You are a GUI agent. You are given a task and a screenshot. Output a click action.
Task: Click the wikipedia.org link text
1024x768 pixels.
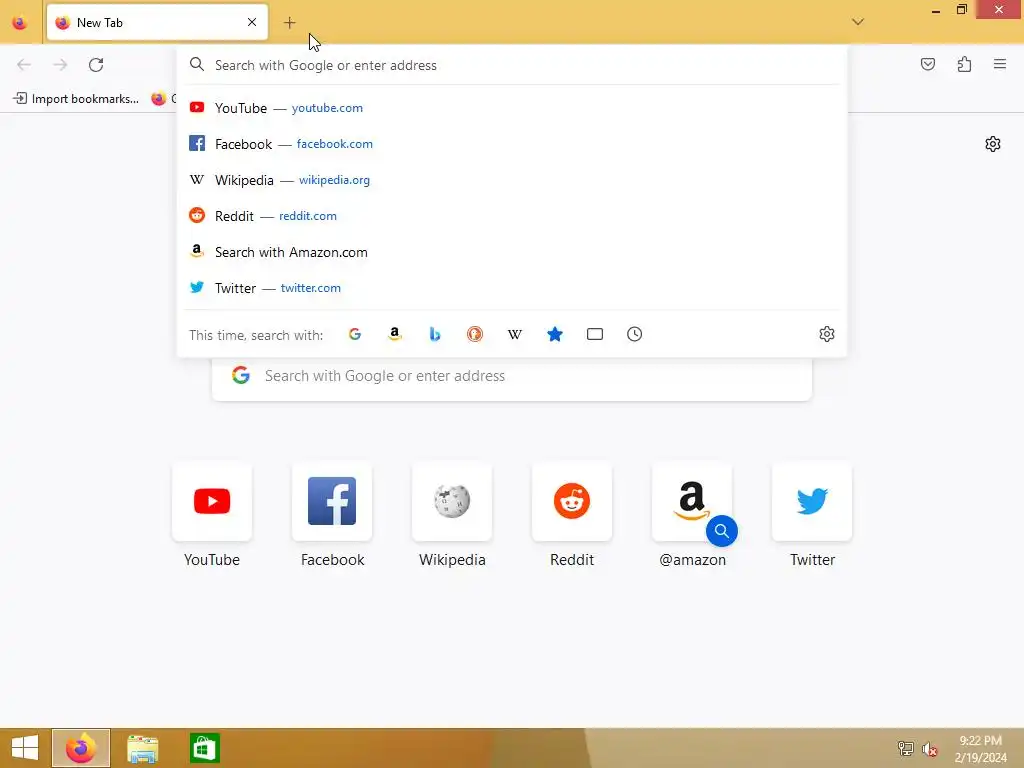[334, 180]
